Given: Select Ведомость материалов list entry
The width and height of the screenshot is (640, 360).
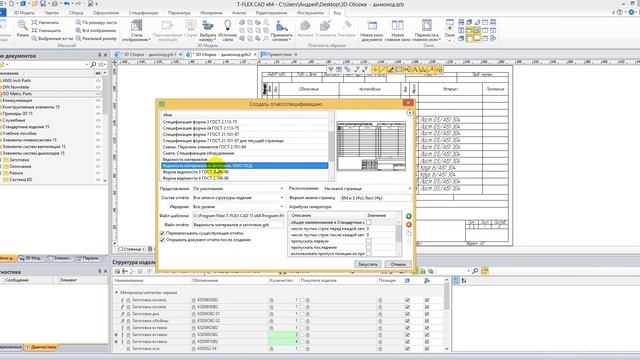Looking at the screenshot, I should (184, 160).
